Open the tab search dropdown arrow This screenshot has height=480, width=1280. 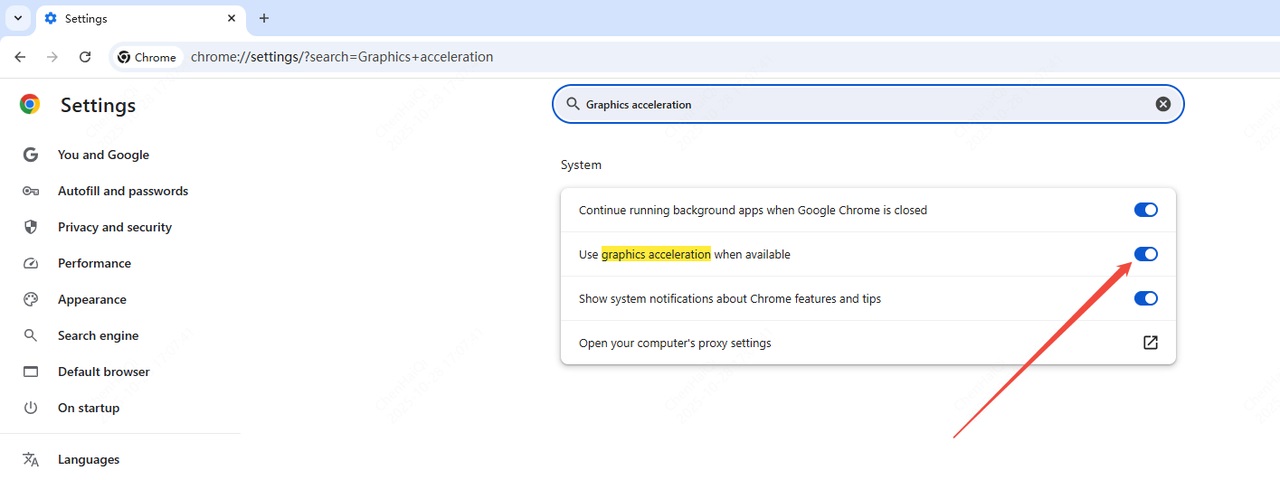point(18,18)
